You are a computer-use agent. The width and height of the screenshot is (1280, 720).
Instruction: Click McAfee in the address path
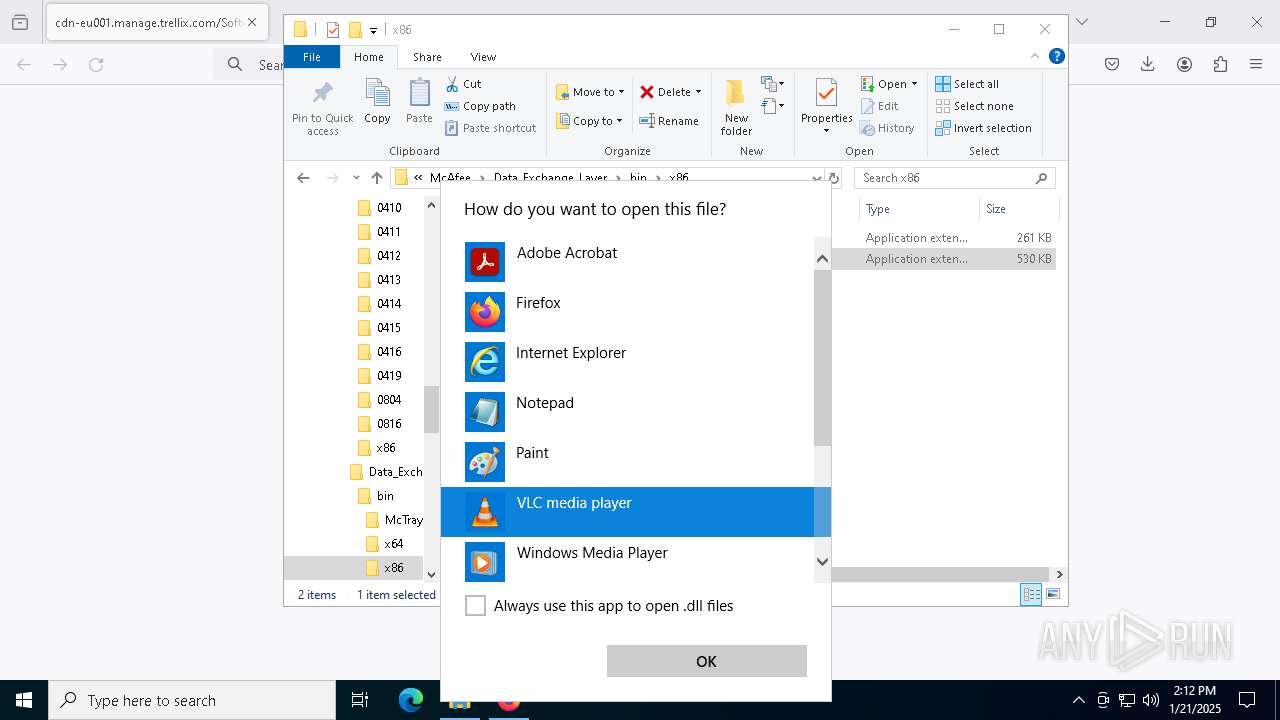click(450, 178)
